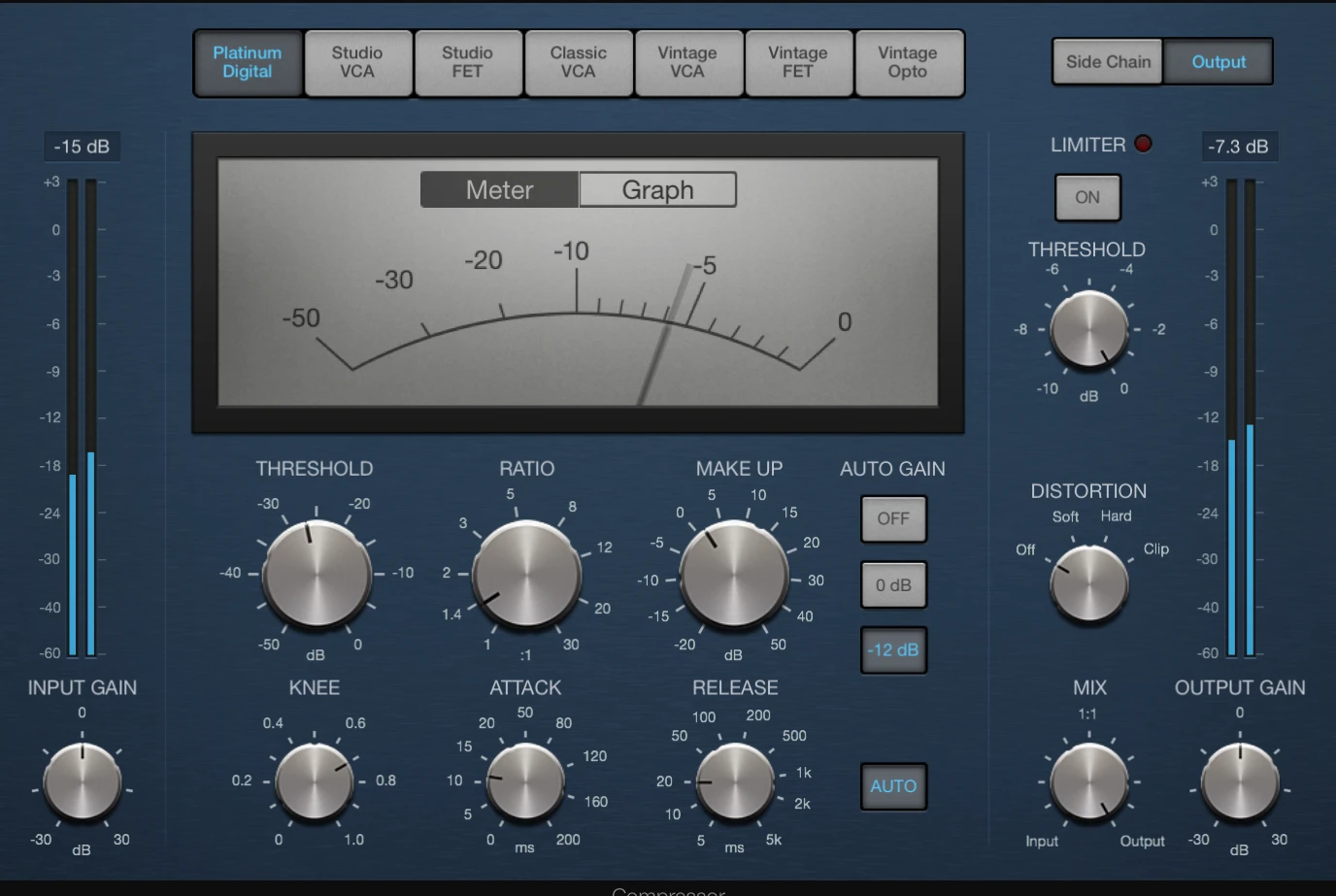1336x896 pixels.
Task: Click the Mix knob
Action: (x=1088, y=781)
